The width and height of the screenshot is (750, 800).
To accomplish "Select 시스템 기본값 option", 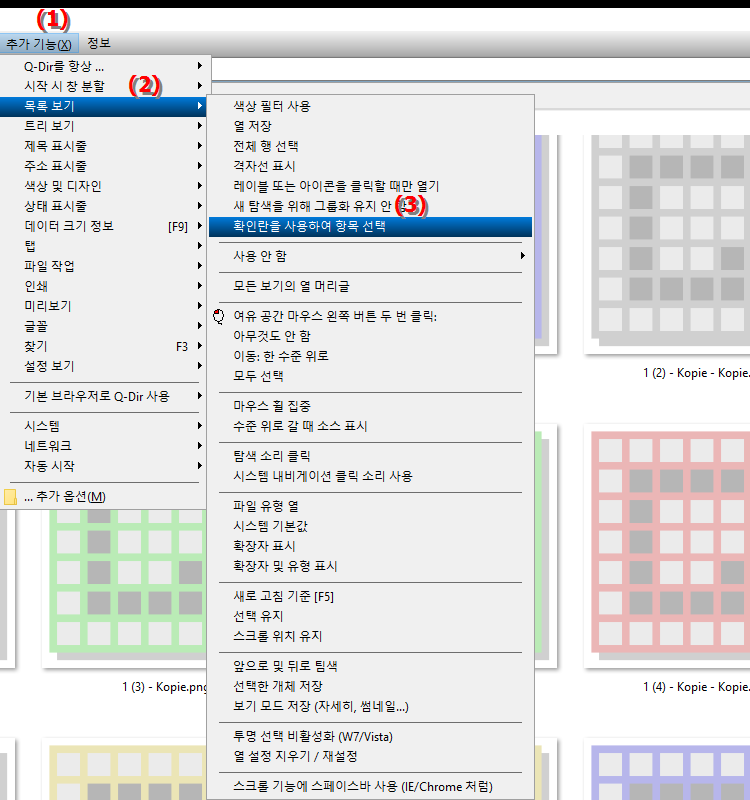I will click(370, 526).
